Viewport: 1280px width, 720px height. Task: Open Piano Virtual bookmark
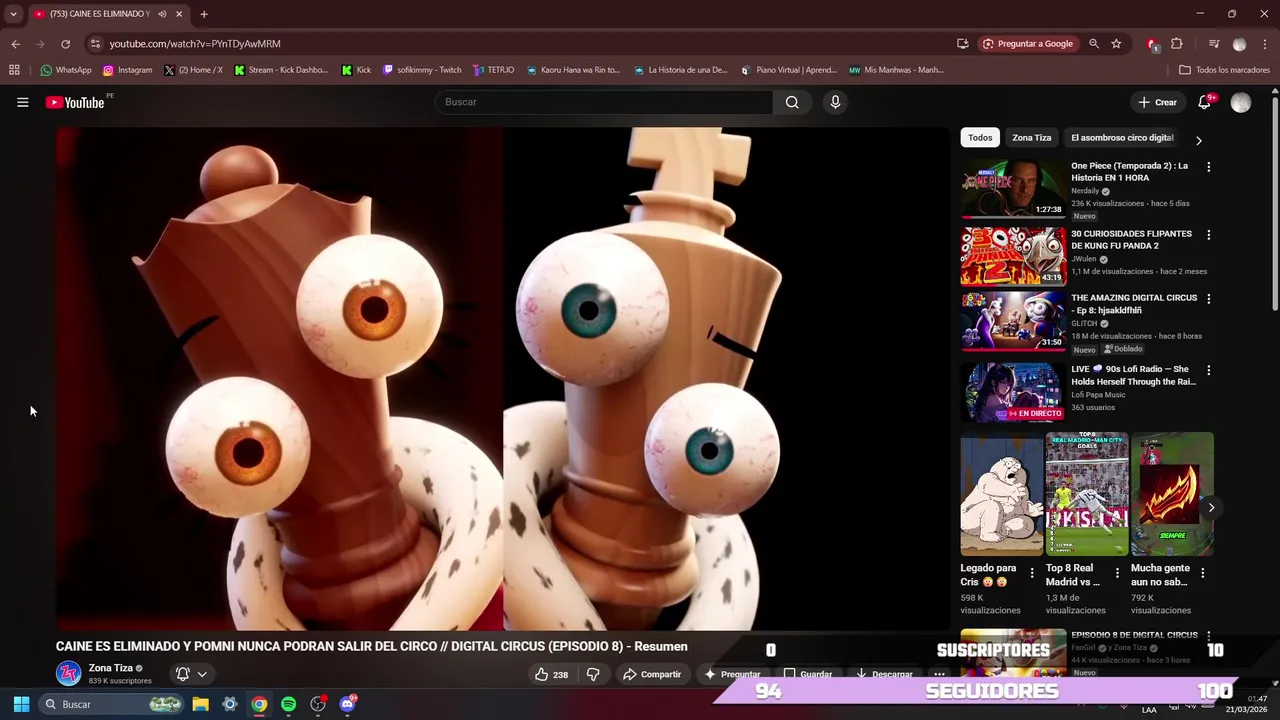788,70
